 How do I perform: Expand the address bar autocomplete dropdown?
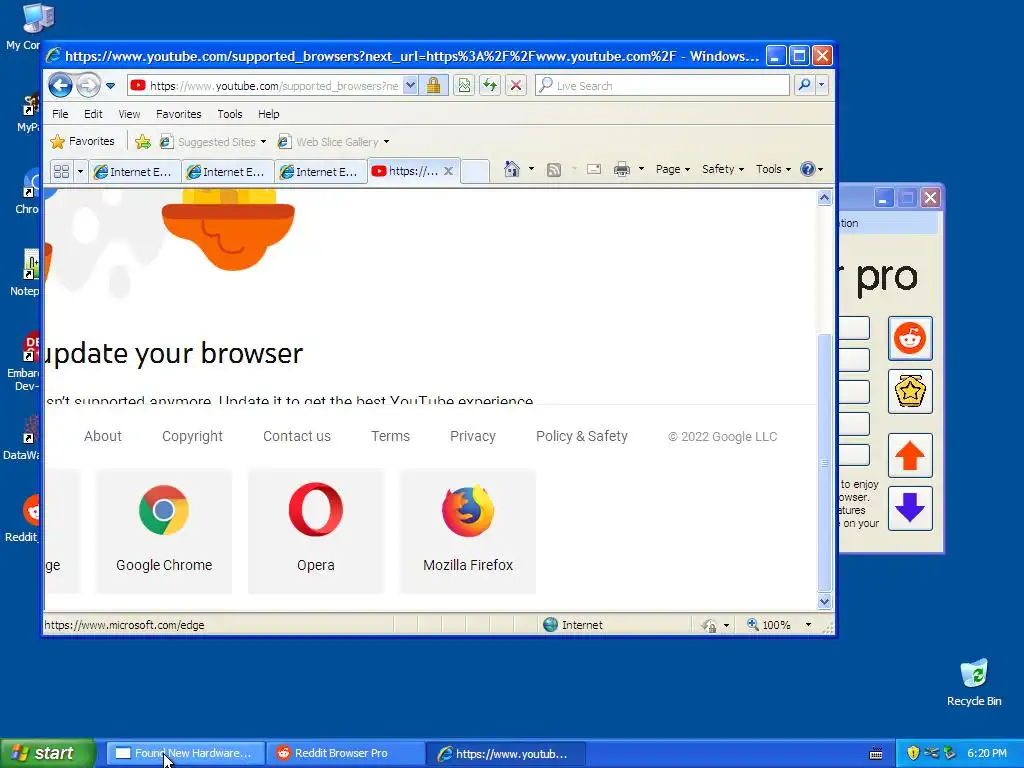pos(410,86)
